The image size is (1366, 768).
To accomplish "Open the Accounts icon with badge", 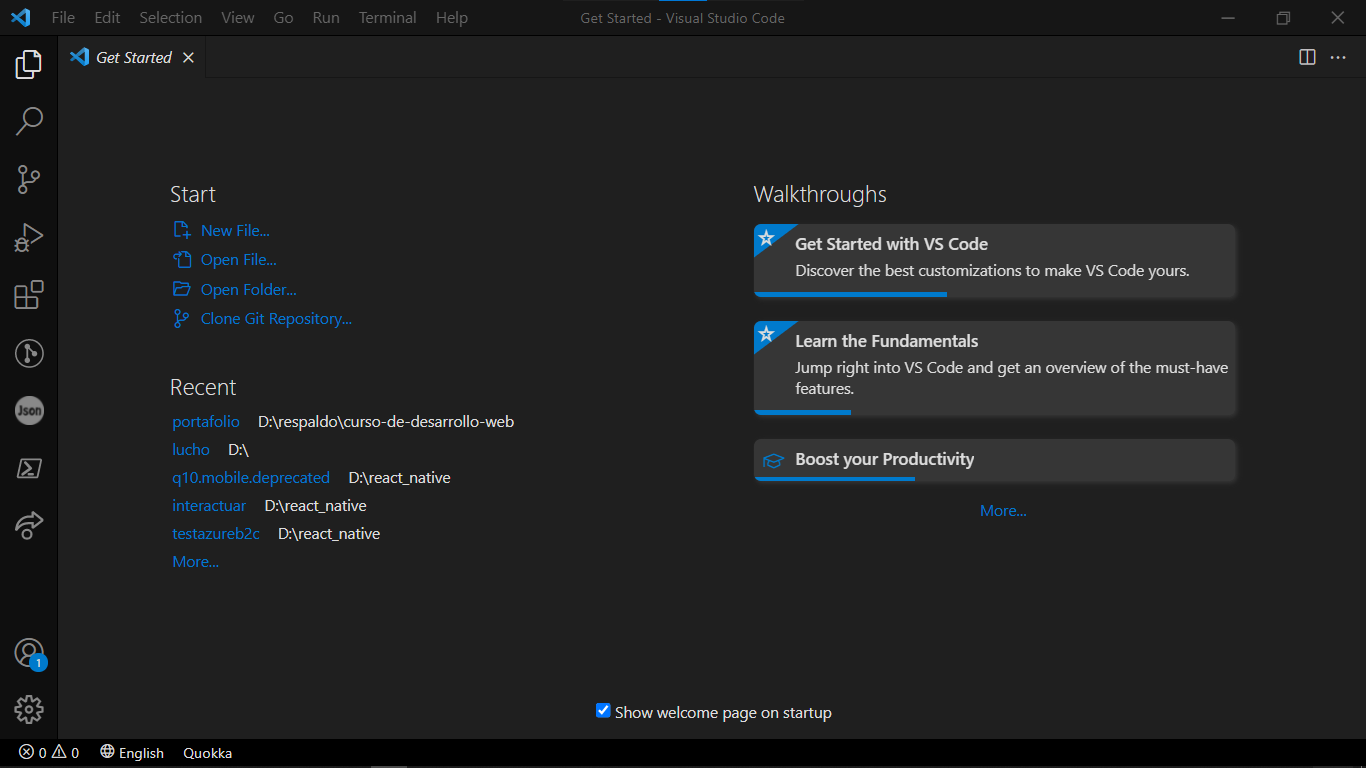I will [29, 653].
